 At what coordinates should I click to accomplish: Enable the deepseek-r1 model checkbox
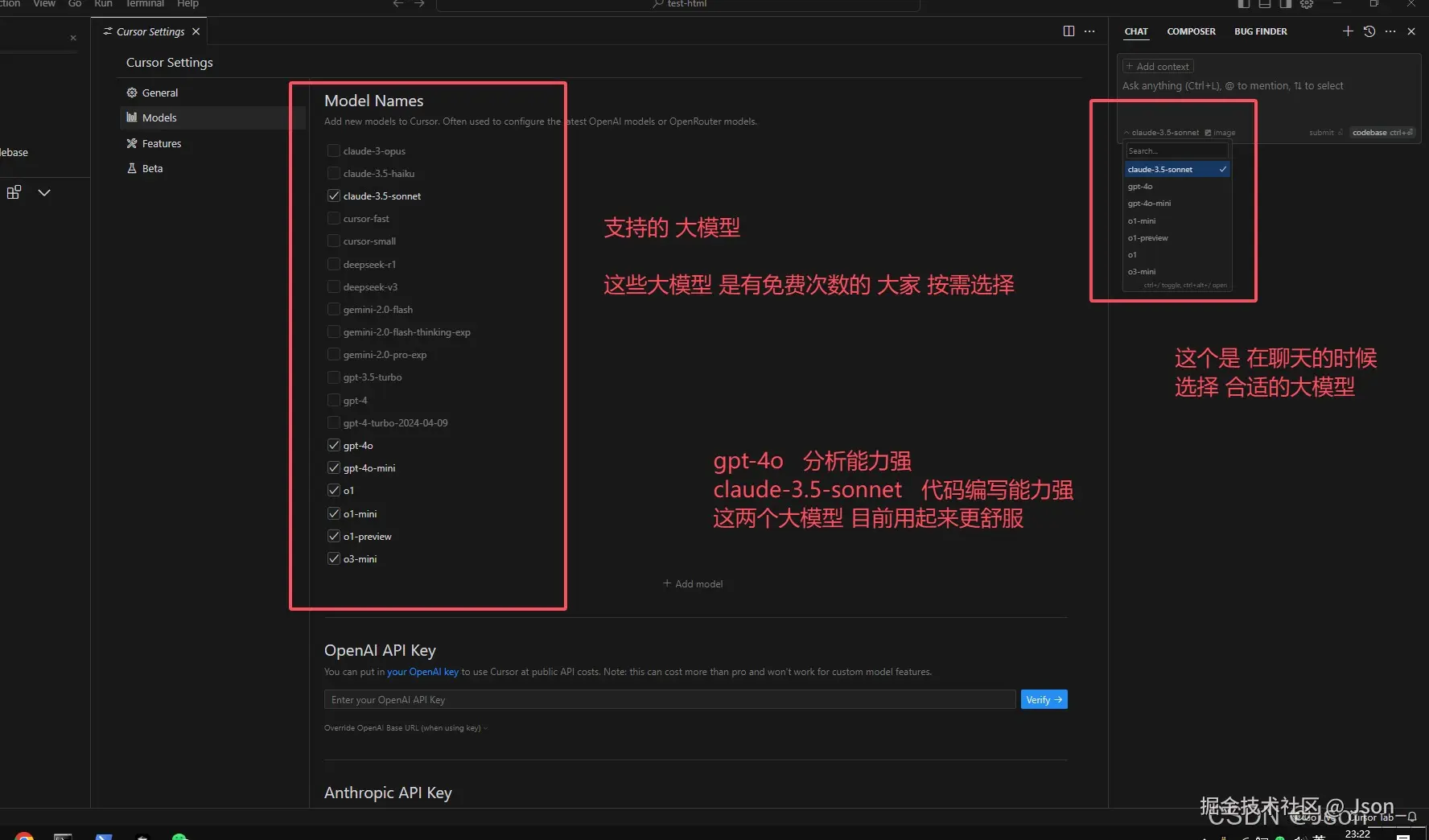(333, 264)
